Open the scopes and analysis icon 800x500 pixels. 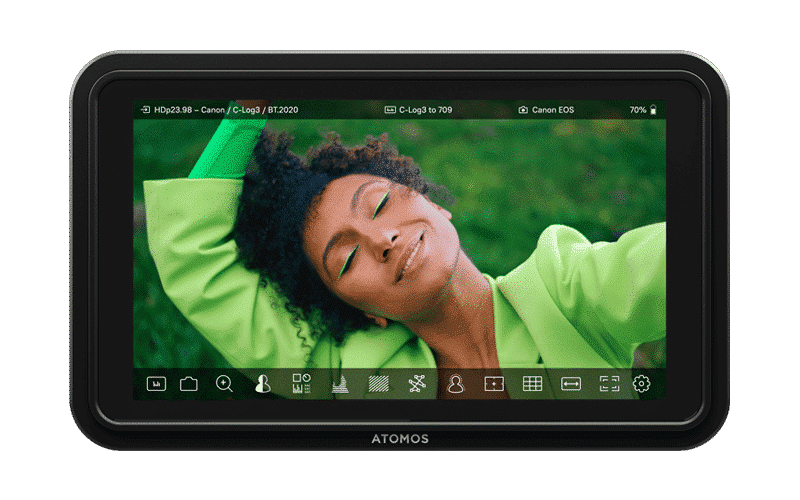[301, 383]
